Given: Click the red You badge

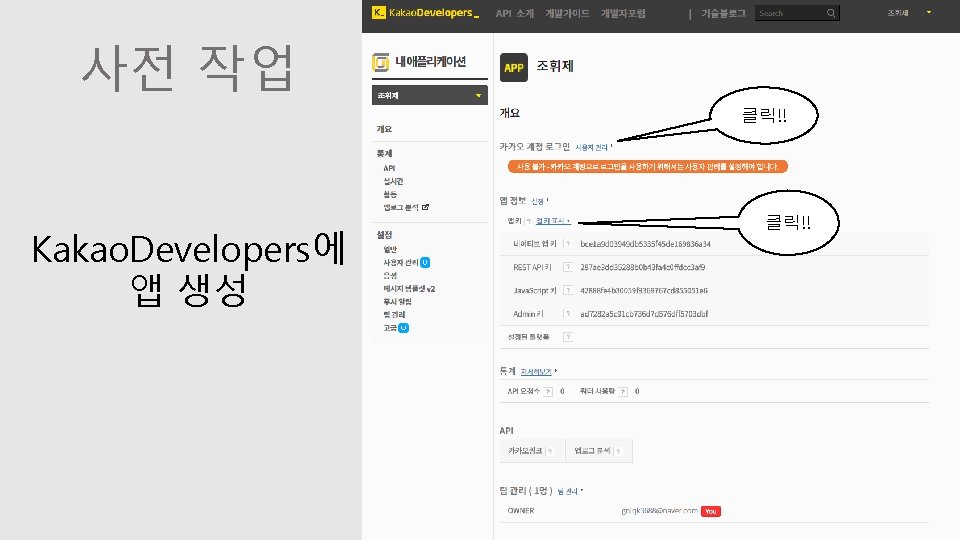Looking at the screenshot, I should point(711,511).
